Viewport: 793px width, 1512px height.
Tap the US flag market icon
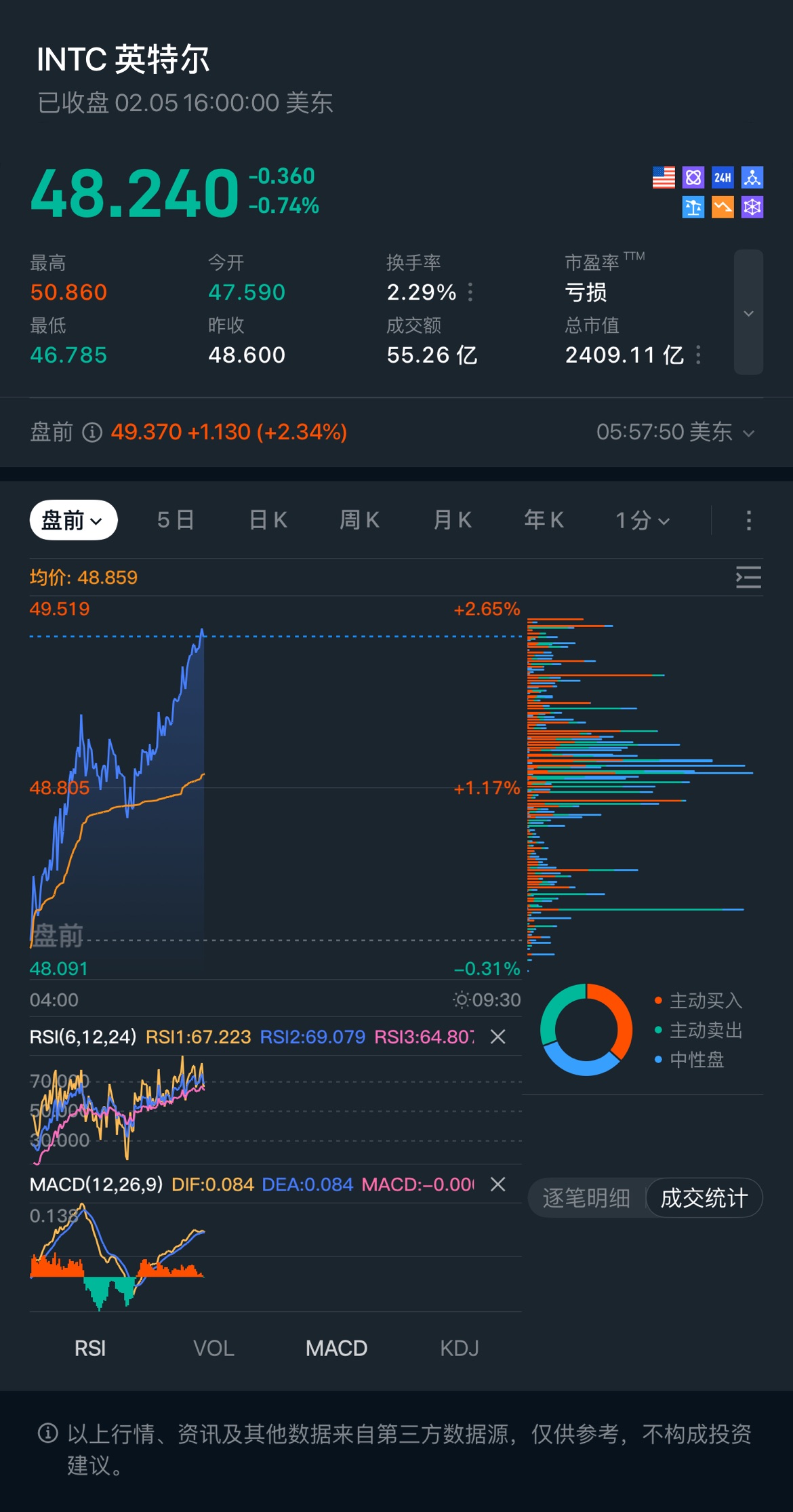pos(664,178)
